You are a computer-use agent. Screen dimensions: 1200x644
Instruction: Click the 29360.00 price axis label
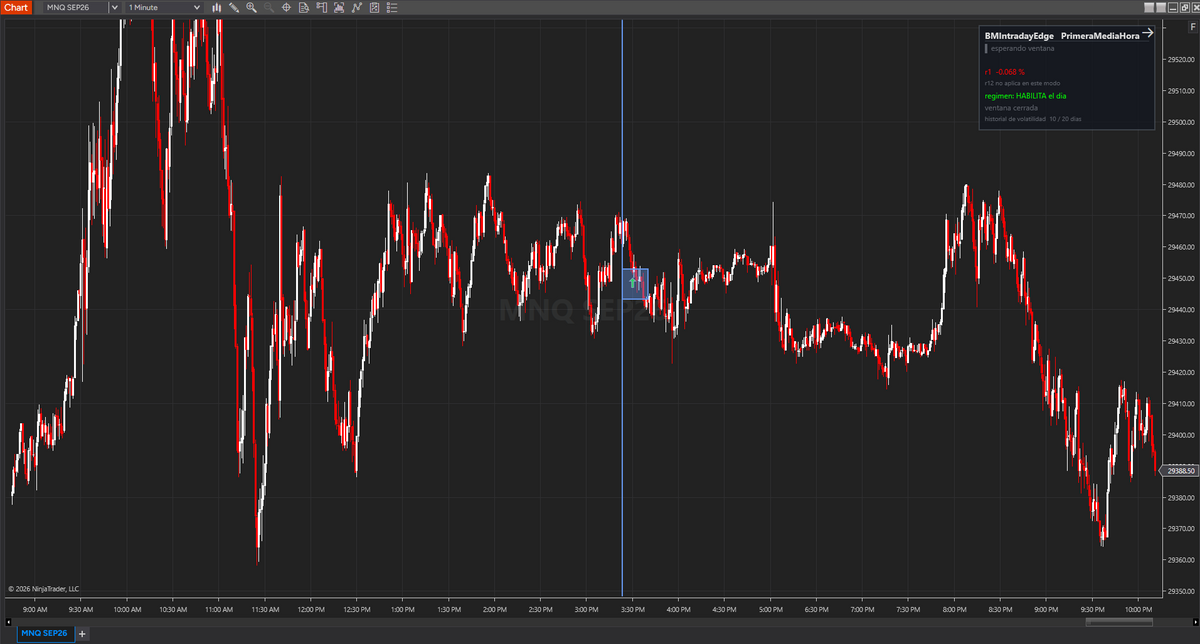click(x=1181, y=560)
